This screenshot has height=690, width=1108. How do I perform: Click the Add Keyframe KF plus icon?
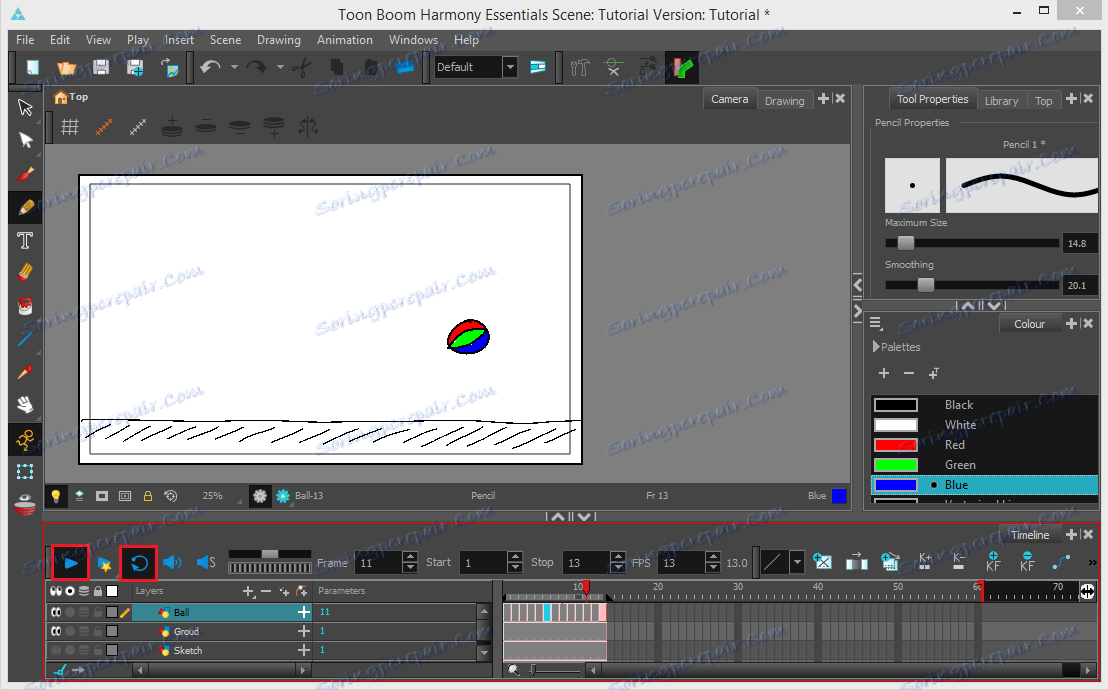point(993,562)
